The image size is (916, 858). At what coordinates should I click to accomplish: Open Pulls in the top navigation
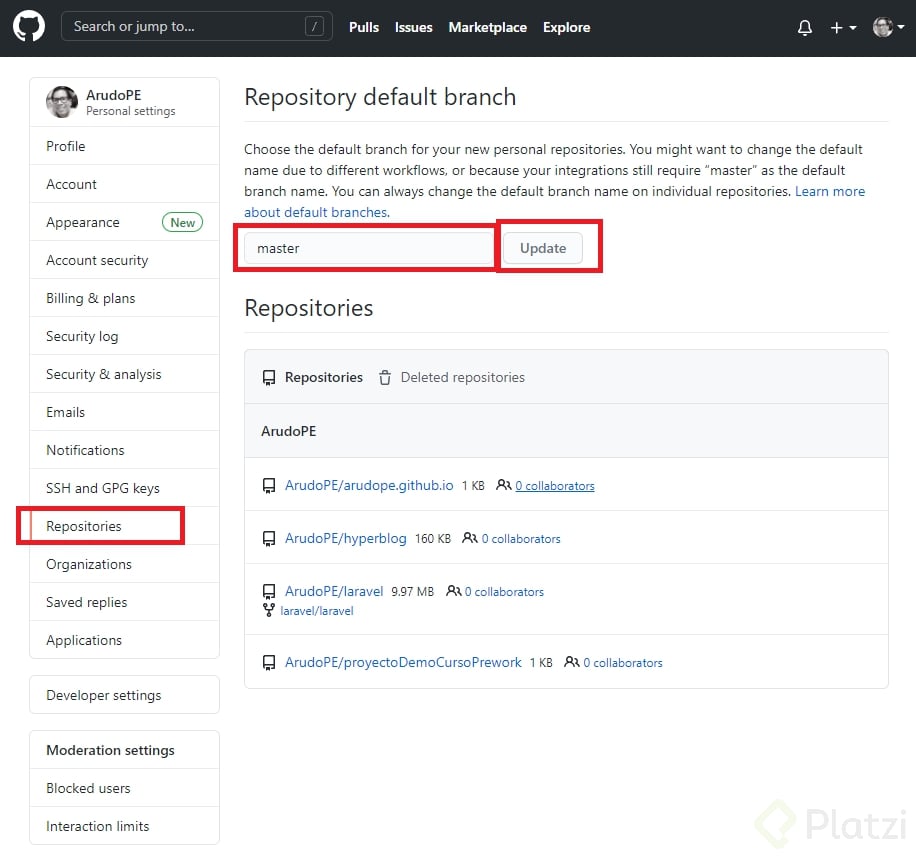click(364, 27)
